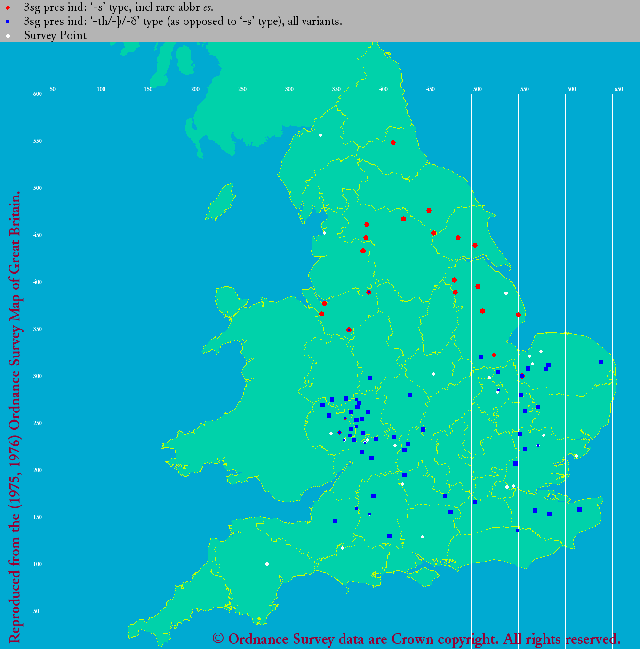Image resolution: width=640 pixels, height=649 pixels.
Task: Select the northernmost red dot on map
Action: [x=393, y=143]
